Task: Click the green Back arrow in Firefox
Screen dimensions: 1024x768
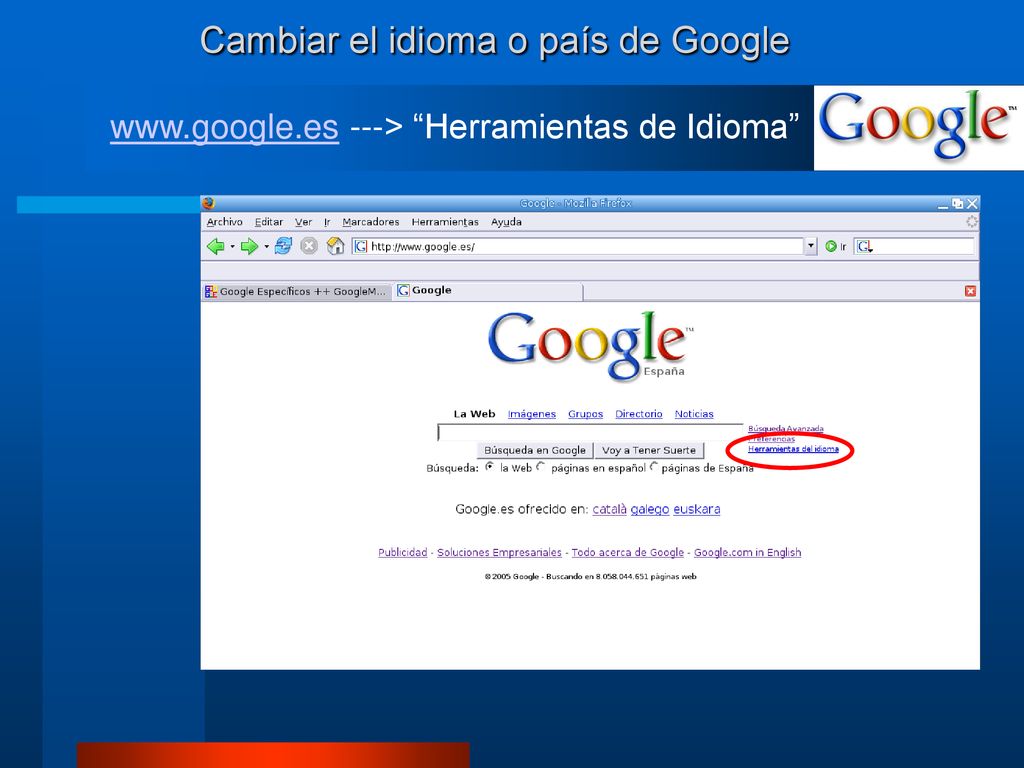Action: tap(216, 246)
